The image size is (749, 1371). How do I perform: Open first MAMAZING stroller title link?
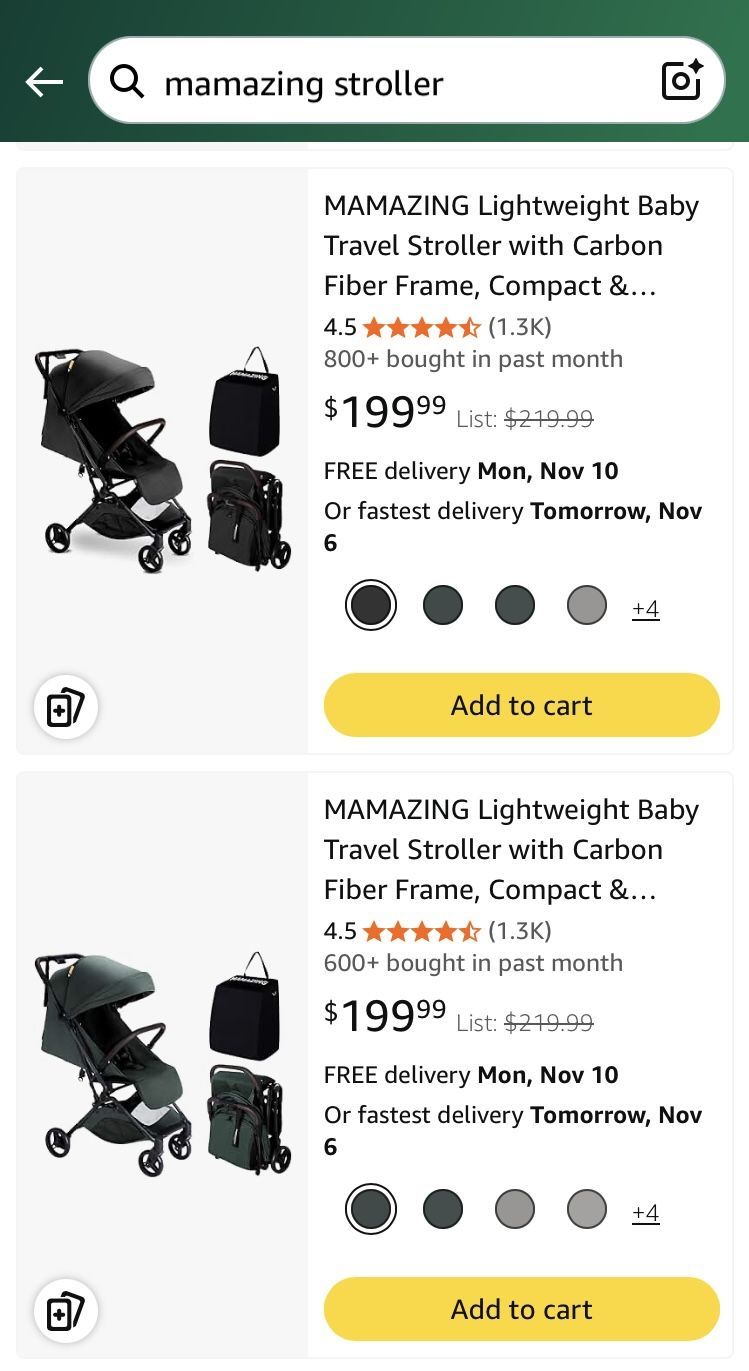[511, 246]
